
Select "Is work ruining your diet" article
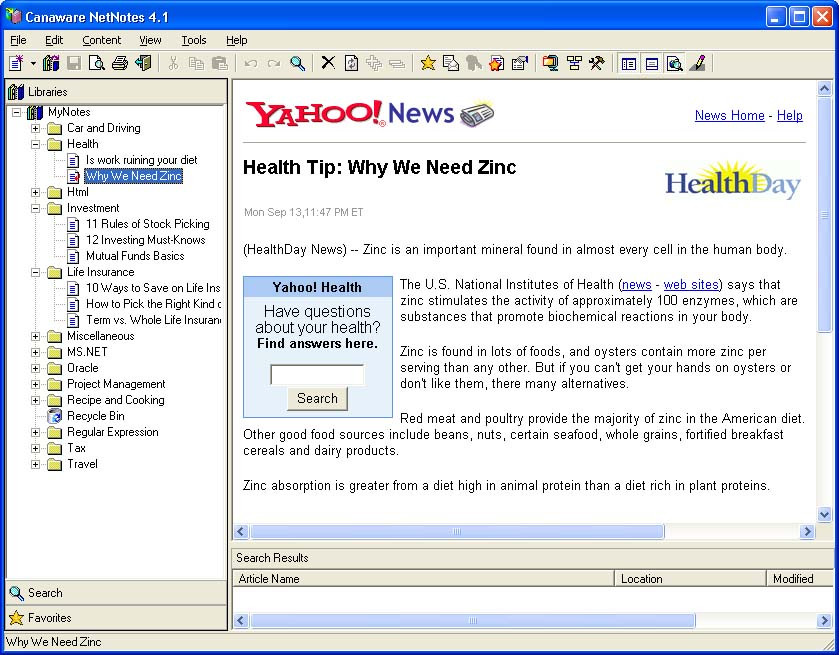coord(141,160)
